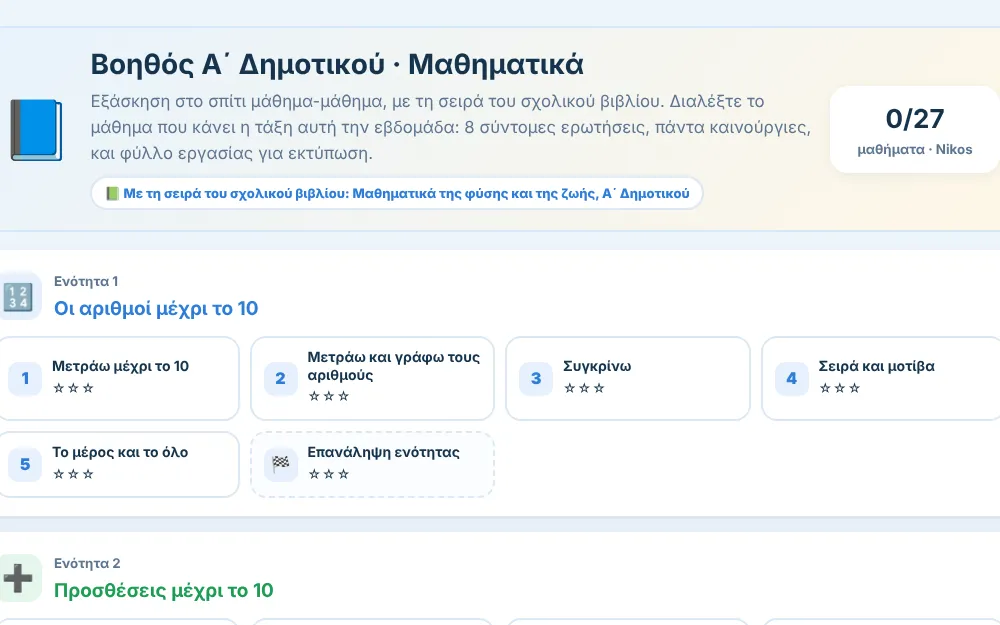1000x625 pixels.
Task: Click heading Προσθέσεις μέχρι το 10
Action: [x=164, y=591]
